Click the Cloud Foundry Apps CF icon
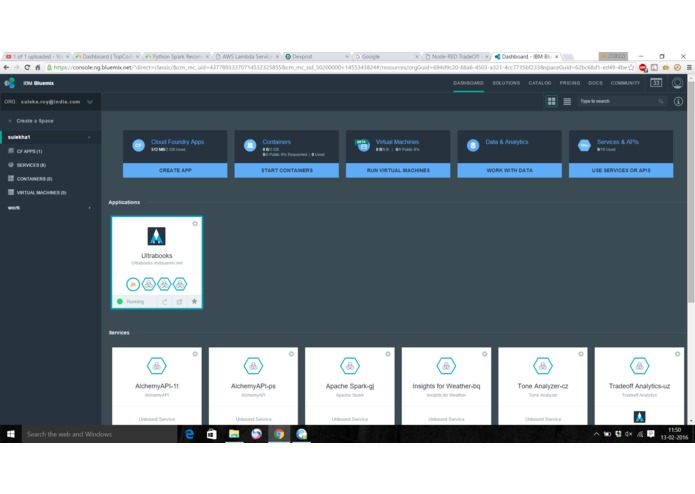Screen dimensions: 695x494 [138, 145]
